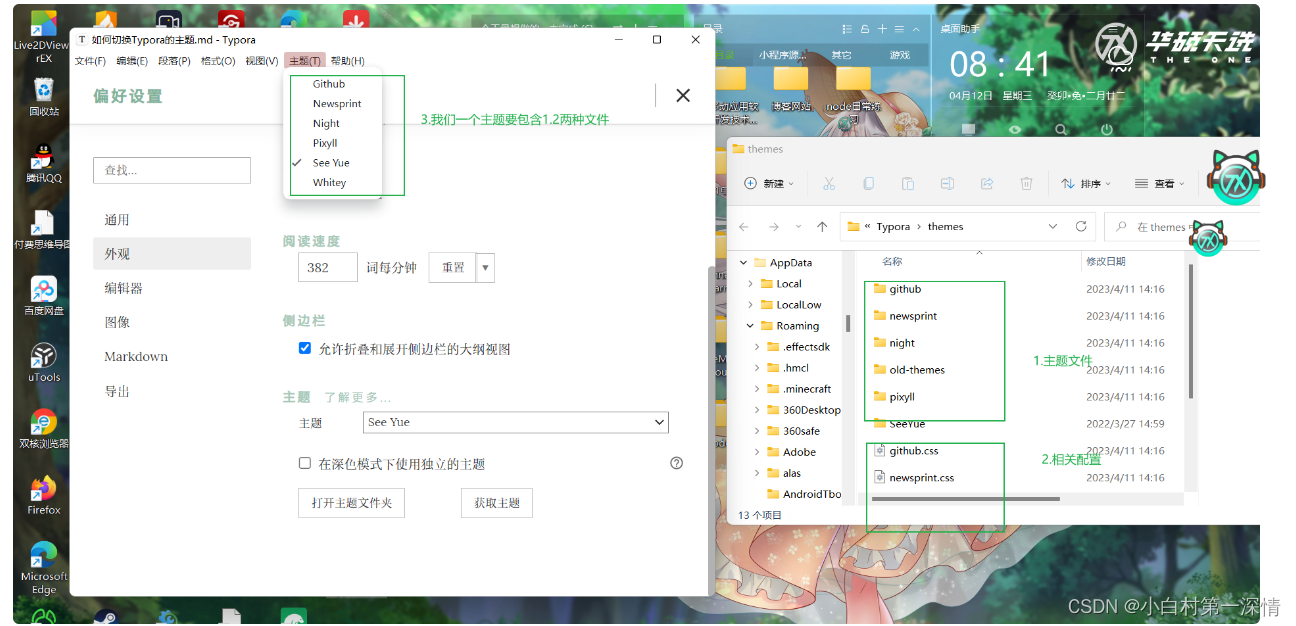
Task: Click the power icon in desktop assistant widget
Action: pyautogui.click(x=1107, y=130)
